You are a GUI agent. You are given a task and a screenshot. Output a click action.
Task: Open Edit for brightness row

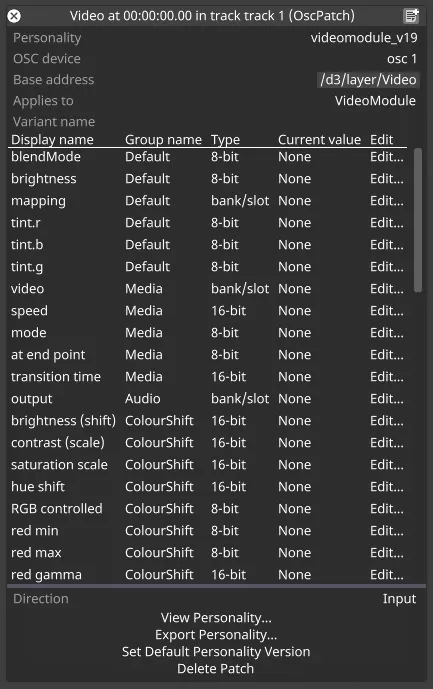click(x=386, y=179)
